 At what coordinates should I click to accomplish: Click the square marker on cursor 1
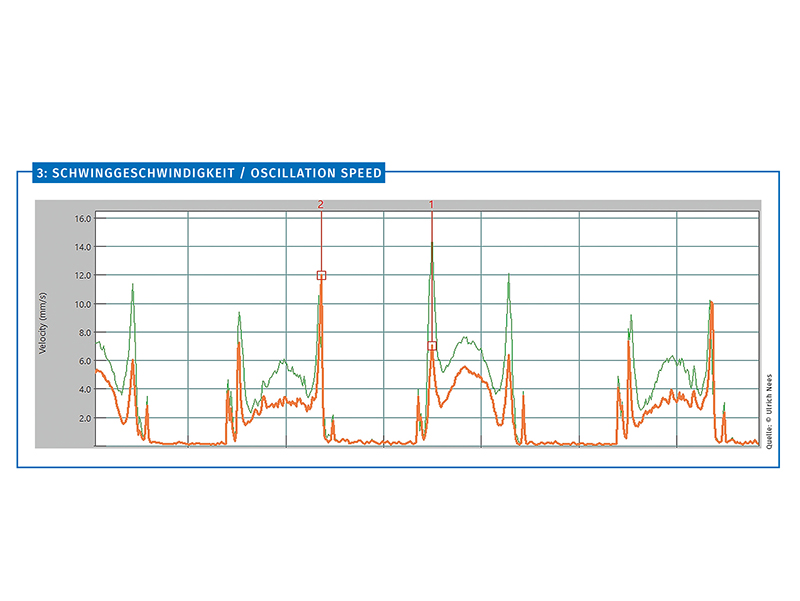432,345
